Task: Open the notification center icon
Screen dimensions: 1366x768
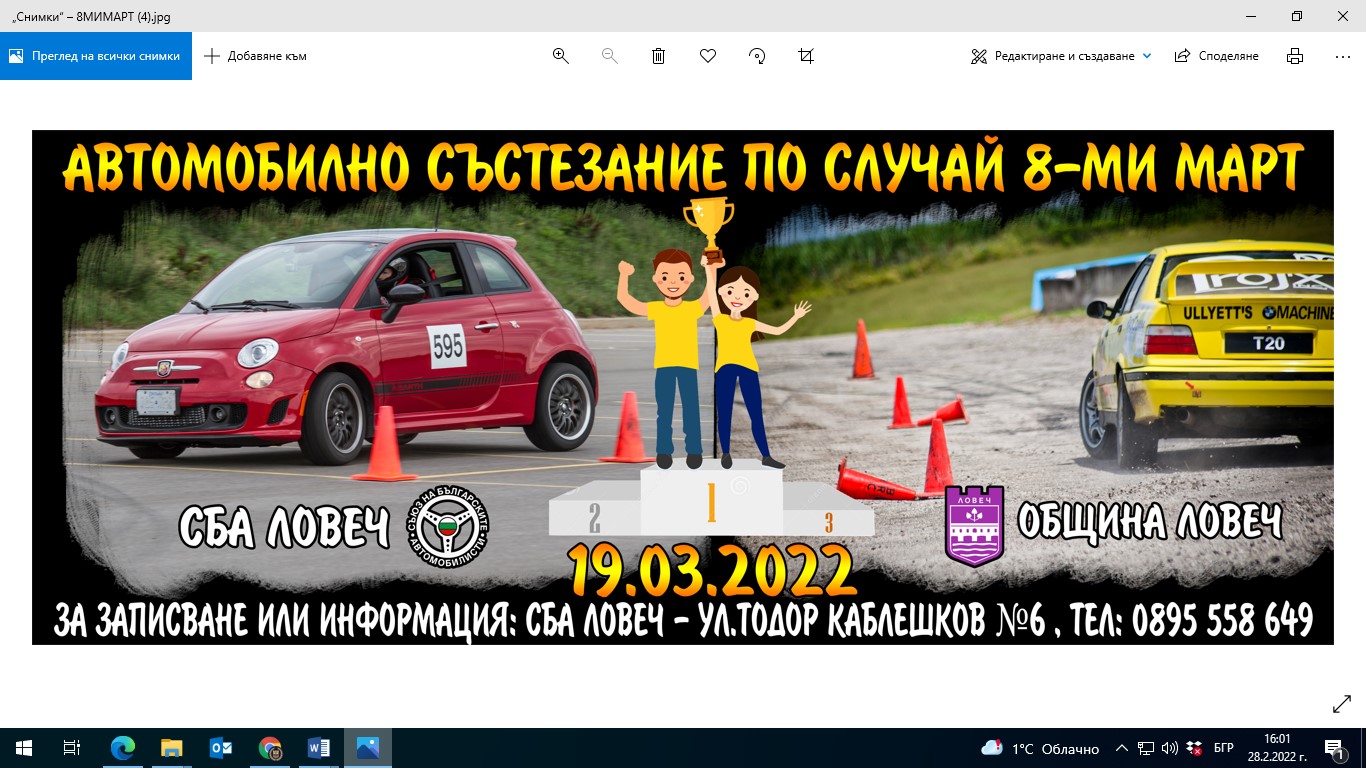Action: coord(1335,748)
